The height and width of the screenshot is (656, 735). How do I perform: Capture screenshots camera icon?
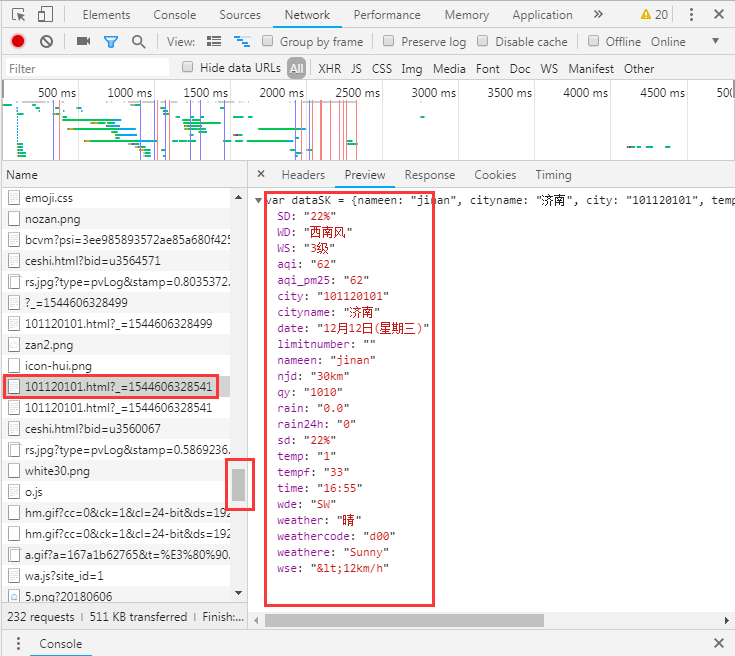(83, 41)
